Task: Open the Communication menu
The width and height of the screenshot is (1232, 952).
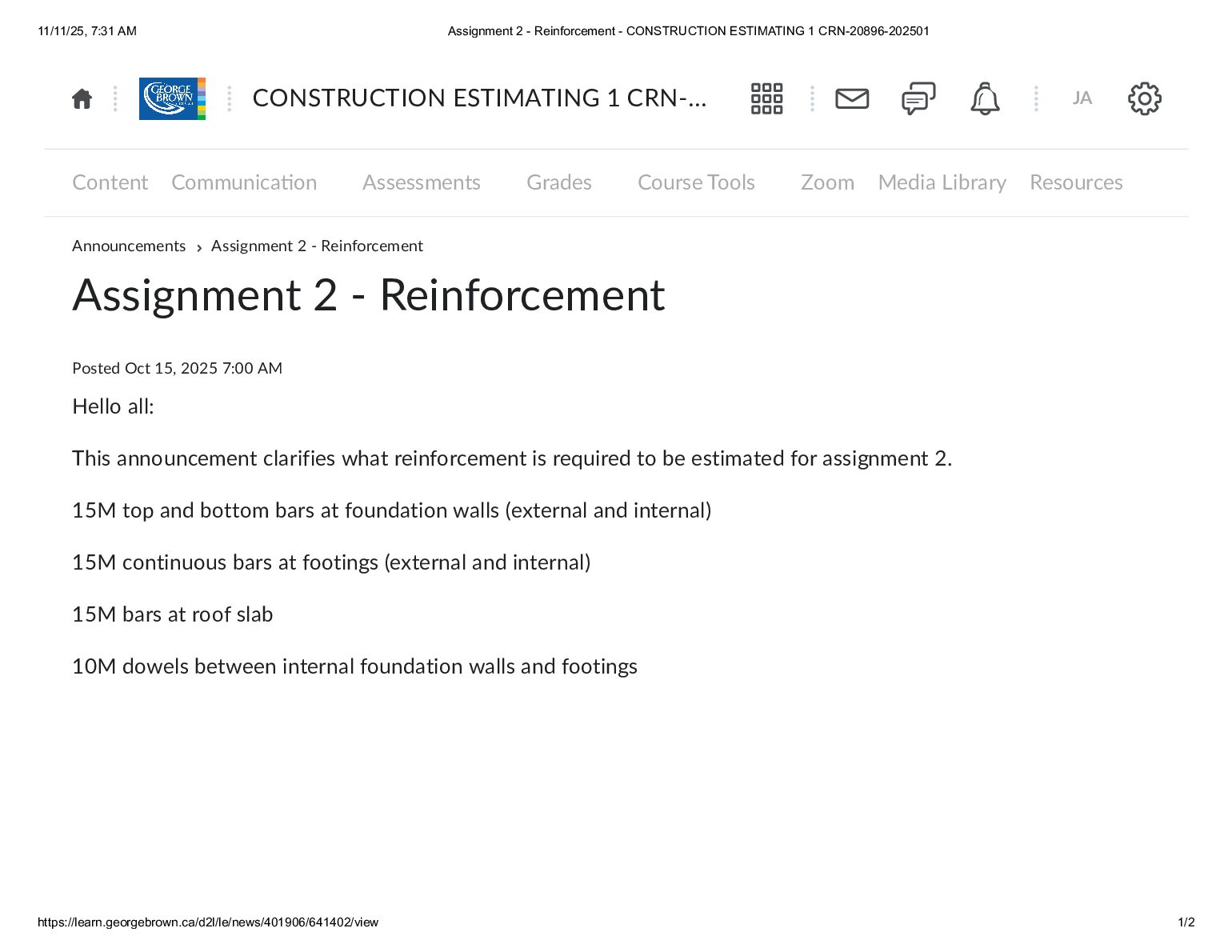Action: click(244, 182)
